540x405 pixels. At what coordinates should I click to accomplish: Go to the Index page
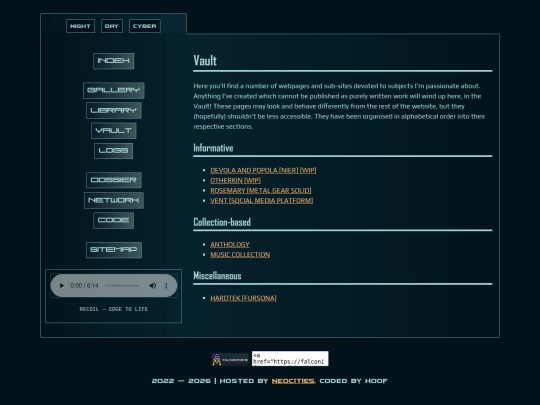click(x=114, y=61)
